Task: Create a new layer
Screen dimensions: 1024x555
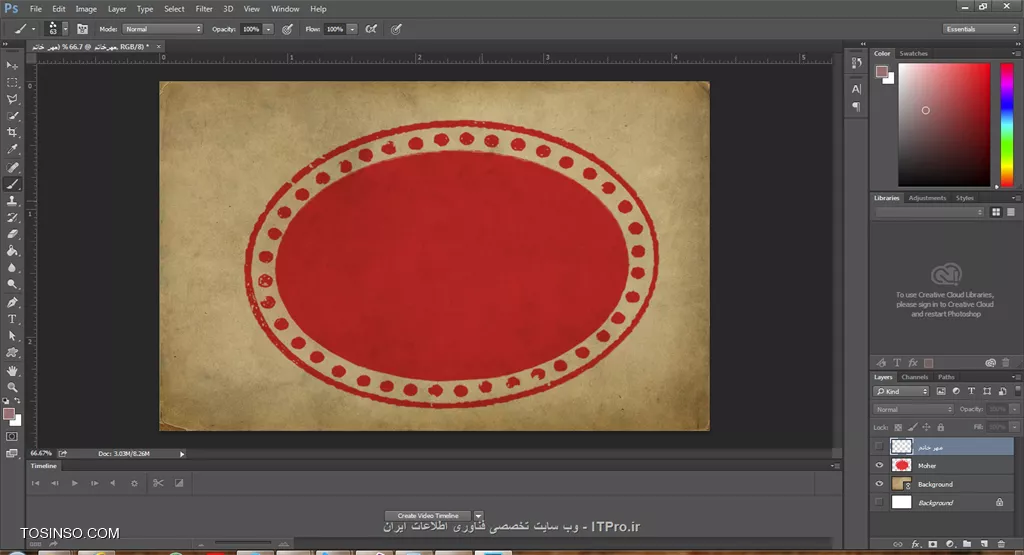Action: (x=984, y=544)
